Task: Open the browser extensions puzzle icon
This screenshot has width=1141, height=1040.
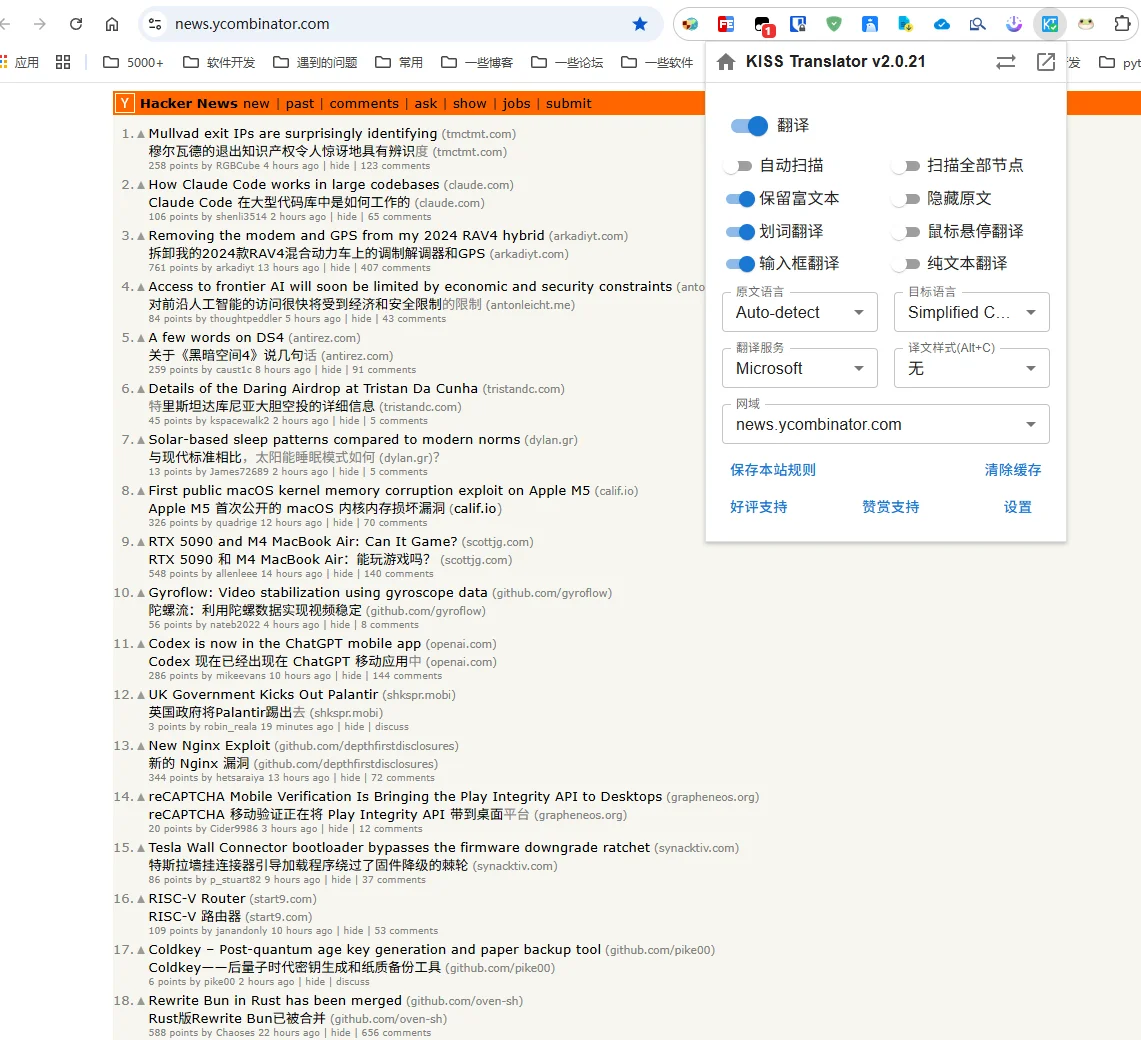Action: (1122, 24)
